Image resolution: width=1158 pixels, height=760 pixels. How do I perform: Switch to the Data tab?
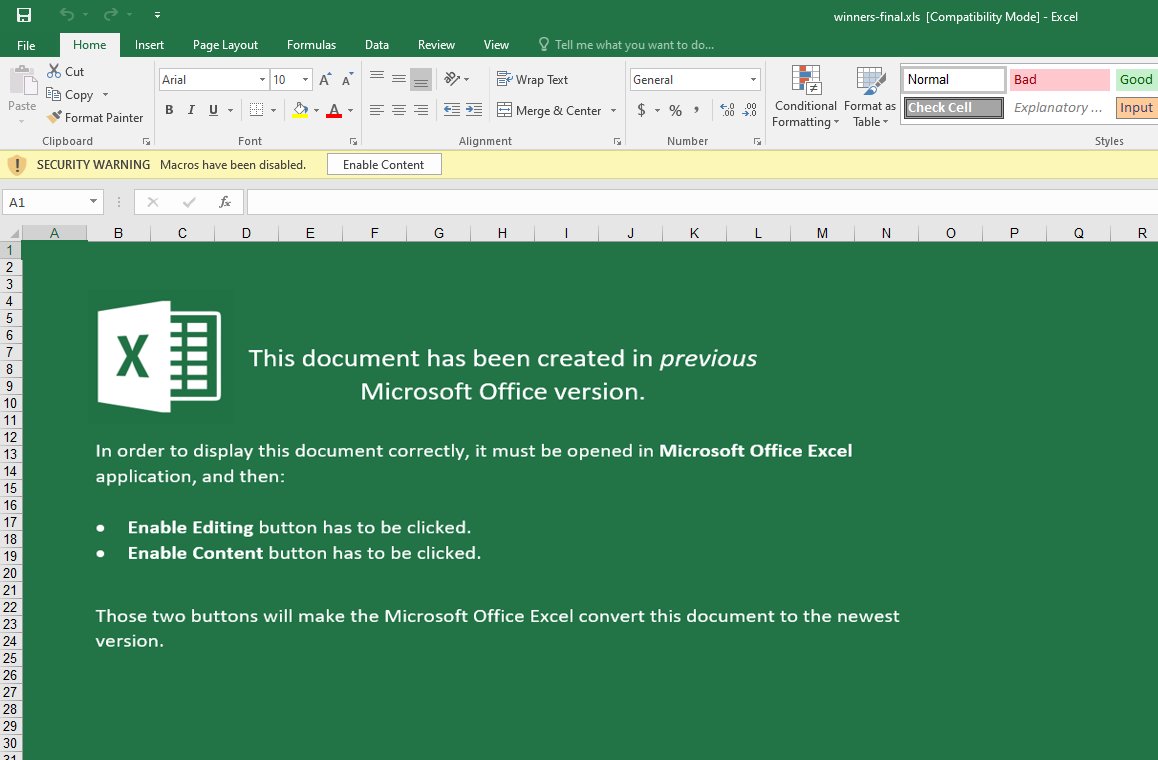(x=377, y=45)
